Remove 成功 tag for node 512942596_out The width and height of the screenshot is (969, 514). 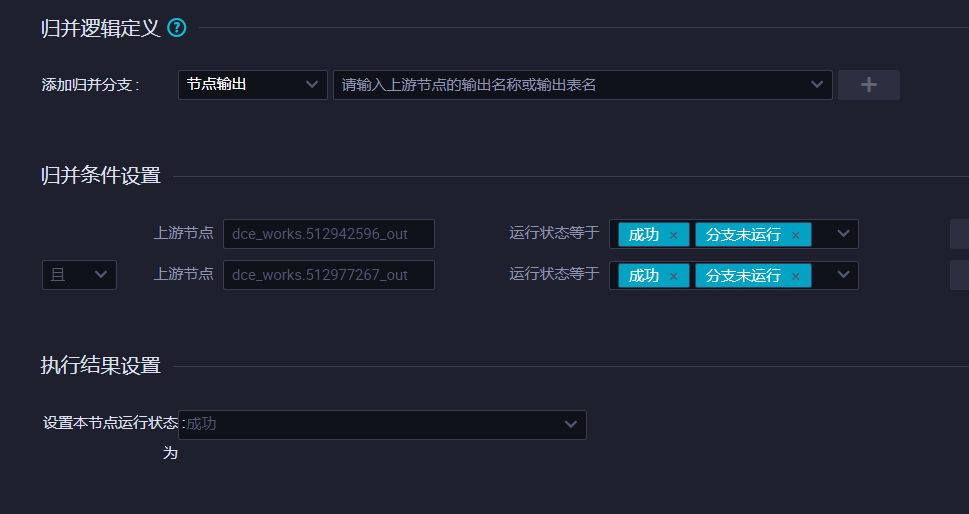(674, 235)
